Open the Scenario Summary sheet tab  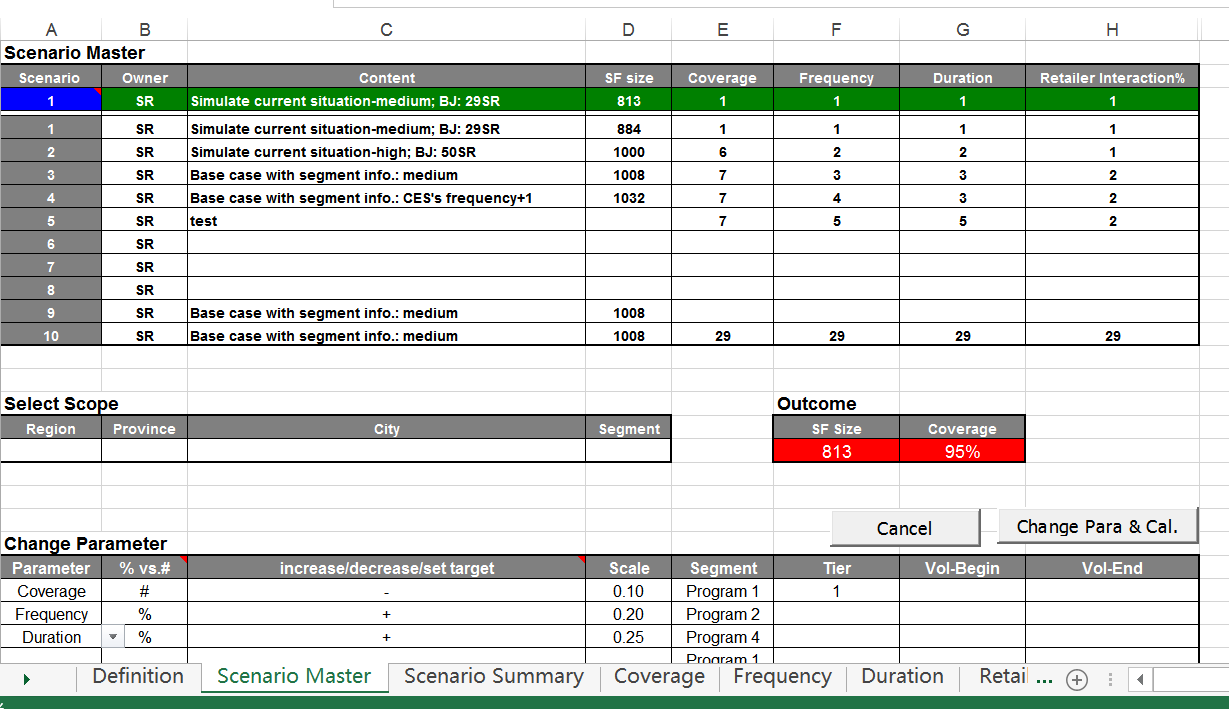pyautogui.click(x=494, y=677)
